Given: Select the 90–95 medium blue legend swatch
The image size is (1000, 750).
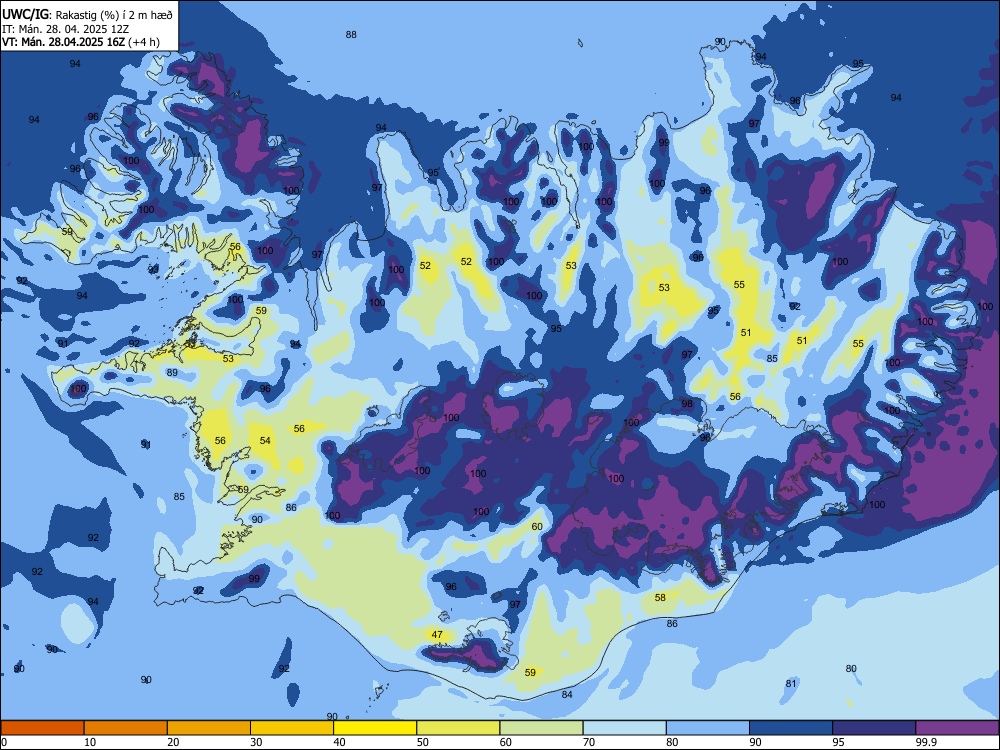Looking at the screenshot, I should 791,728.
